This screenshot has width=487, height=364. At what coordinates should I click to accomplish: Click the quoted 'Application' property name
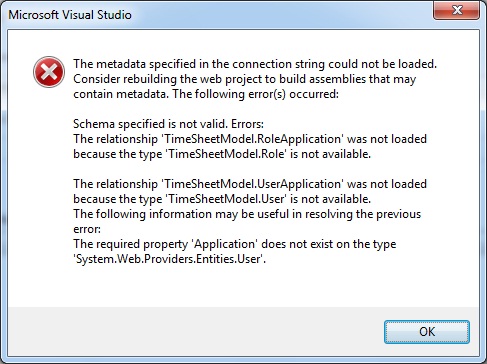[x=225, y=244]
